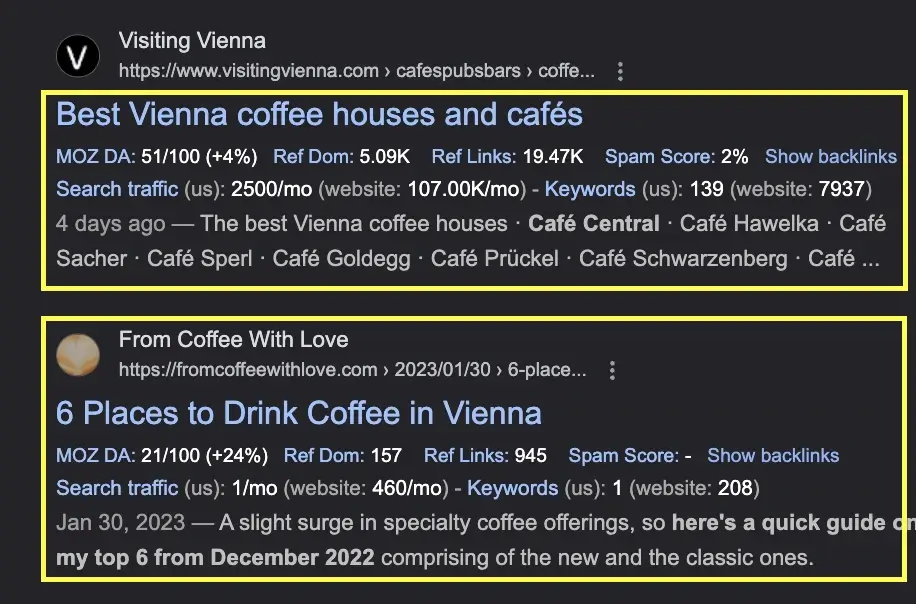
Task: Click Ref Links metric showing 19.47K
Action: pyautogui.click(x=473, y=157)
